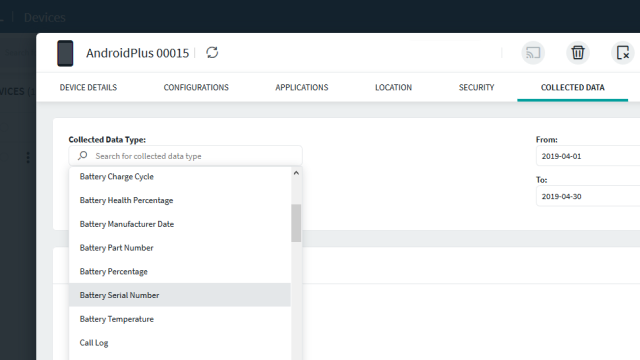640x360 pixels.
Task: Click the search magnifier icon in data type field
Action: click(x=83, y=156)
